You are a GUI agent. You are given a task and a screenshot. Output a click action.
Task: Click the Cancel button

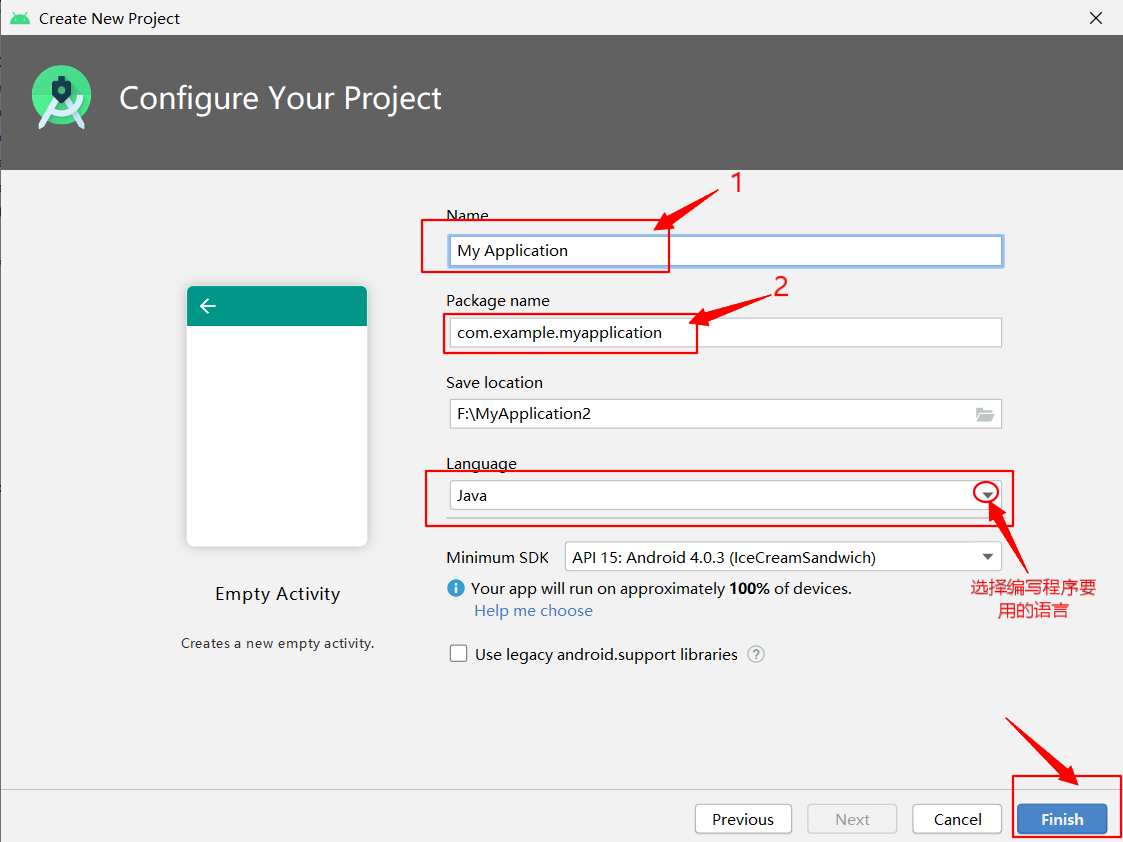tap(958, 819)
